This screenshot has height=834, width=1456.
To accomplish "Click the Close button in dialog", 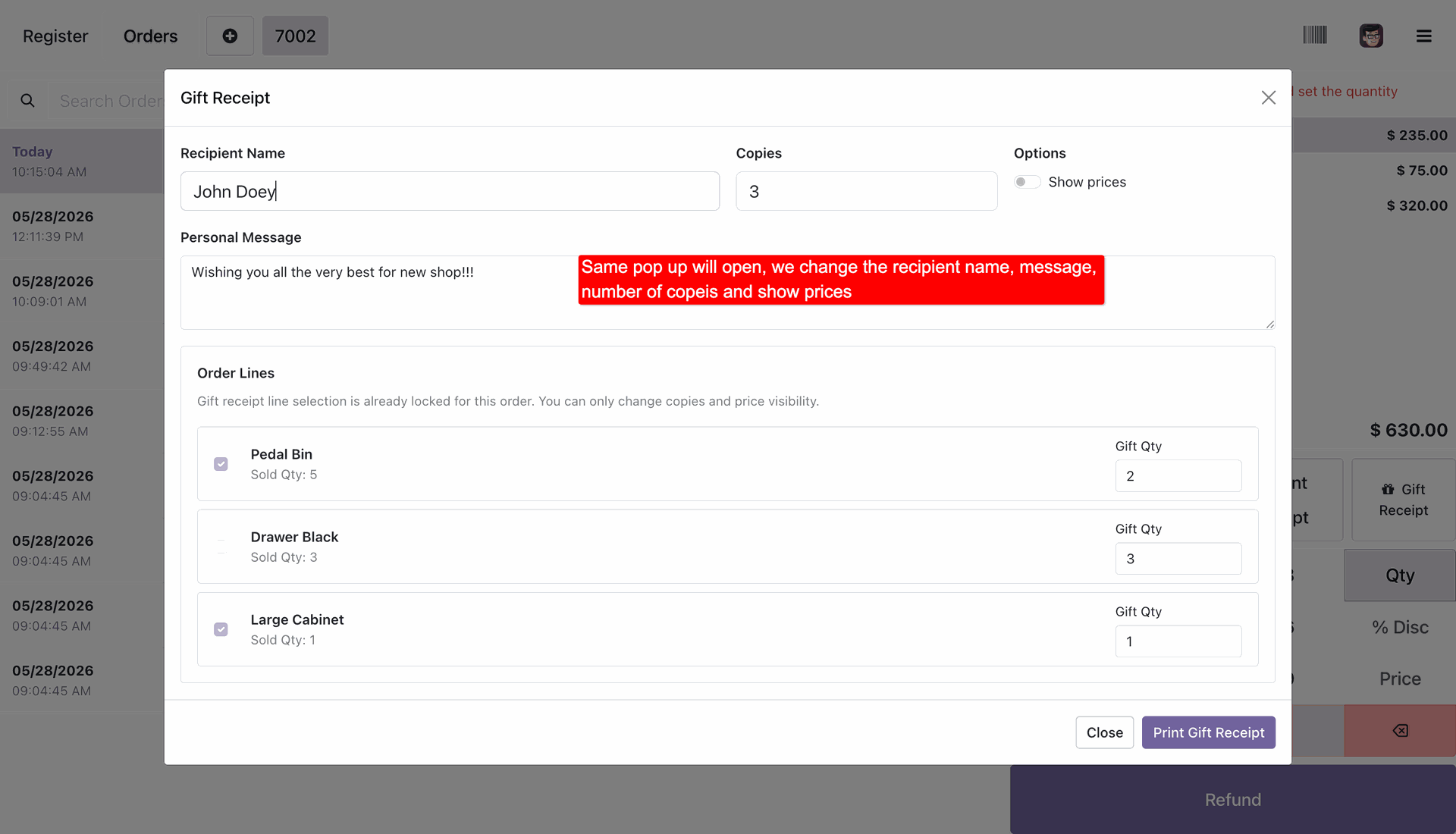I will tap(1104, 732).
